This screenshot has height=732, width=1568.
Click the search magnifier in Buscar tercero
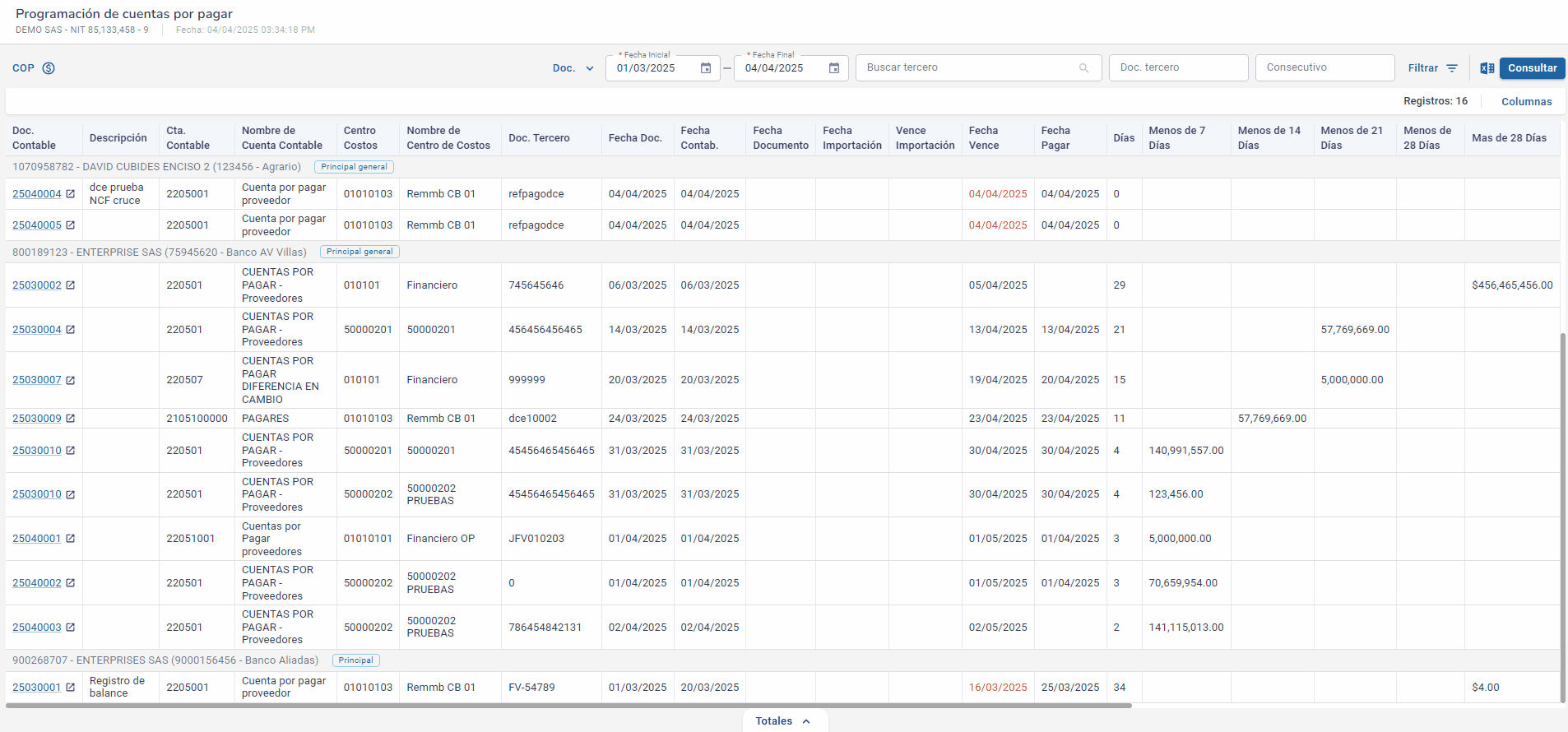[x=1084, y=68]
